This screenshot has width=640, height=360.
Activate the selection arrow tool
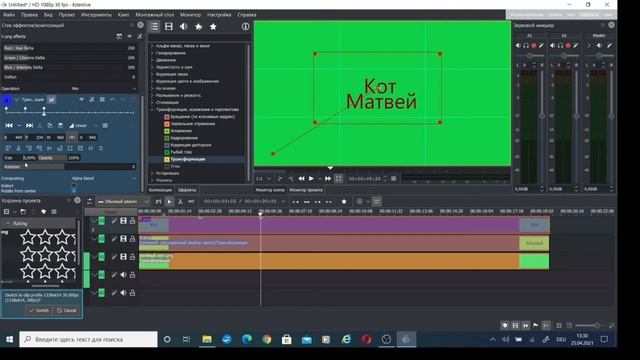[x=169, y=202]
